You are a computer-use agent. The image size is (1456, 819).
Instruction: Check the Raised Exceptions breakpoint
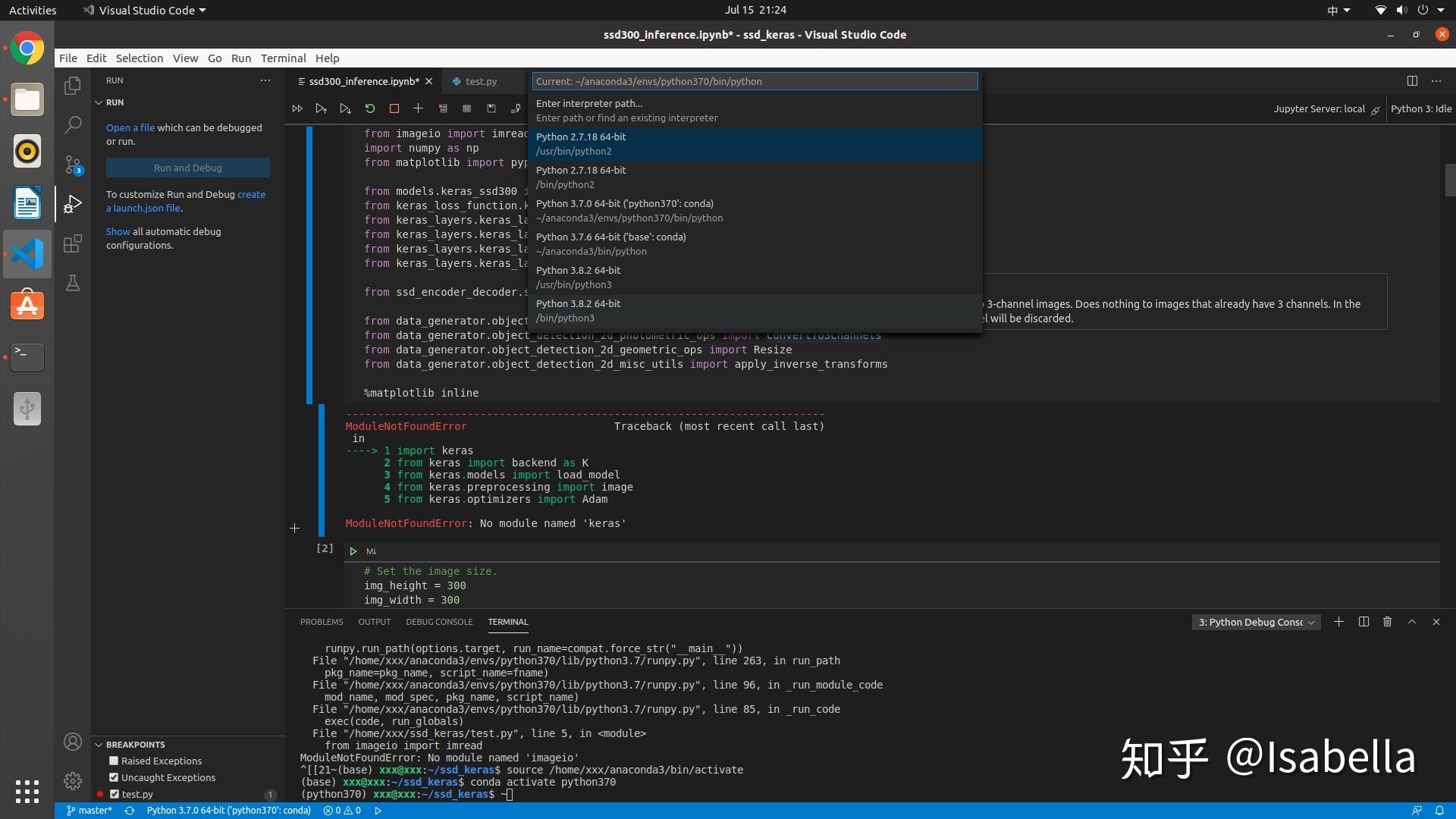point(114,761)
